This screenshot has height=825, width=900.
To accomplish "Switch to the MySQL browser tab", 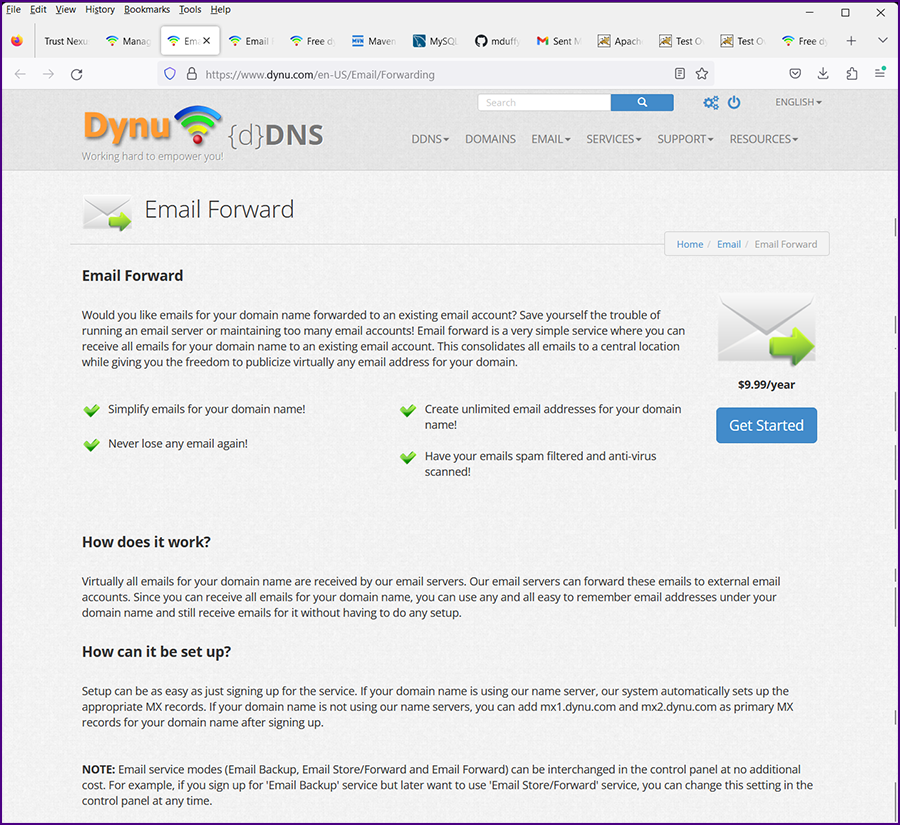I will click(x=434, y=41).
